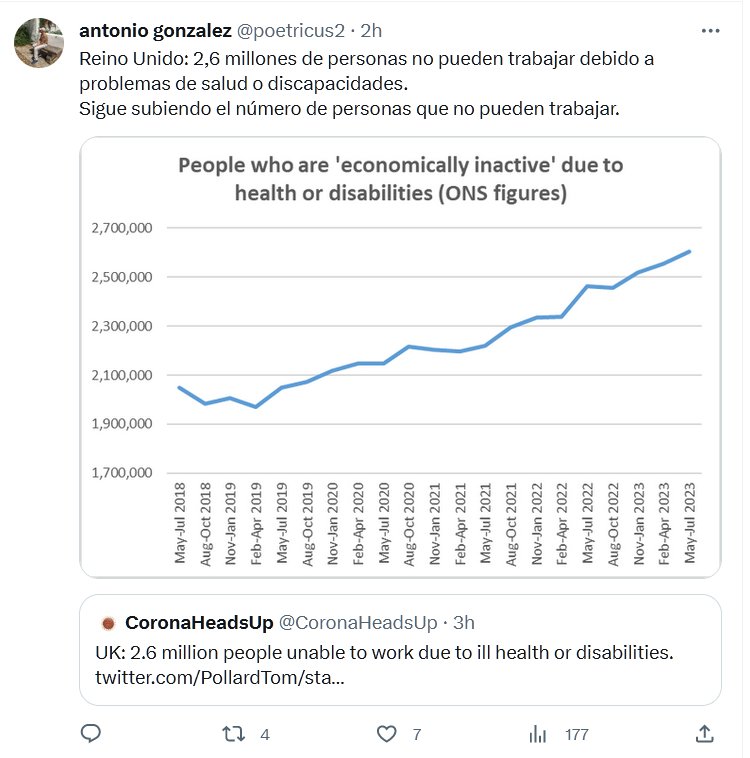This screenshot has width=750, height=758.
Task: Like the tweet with the heart icon
Action: click(x=387, y=734)
